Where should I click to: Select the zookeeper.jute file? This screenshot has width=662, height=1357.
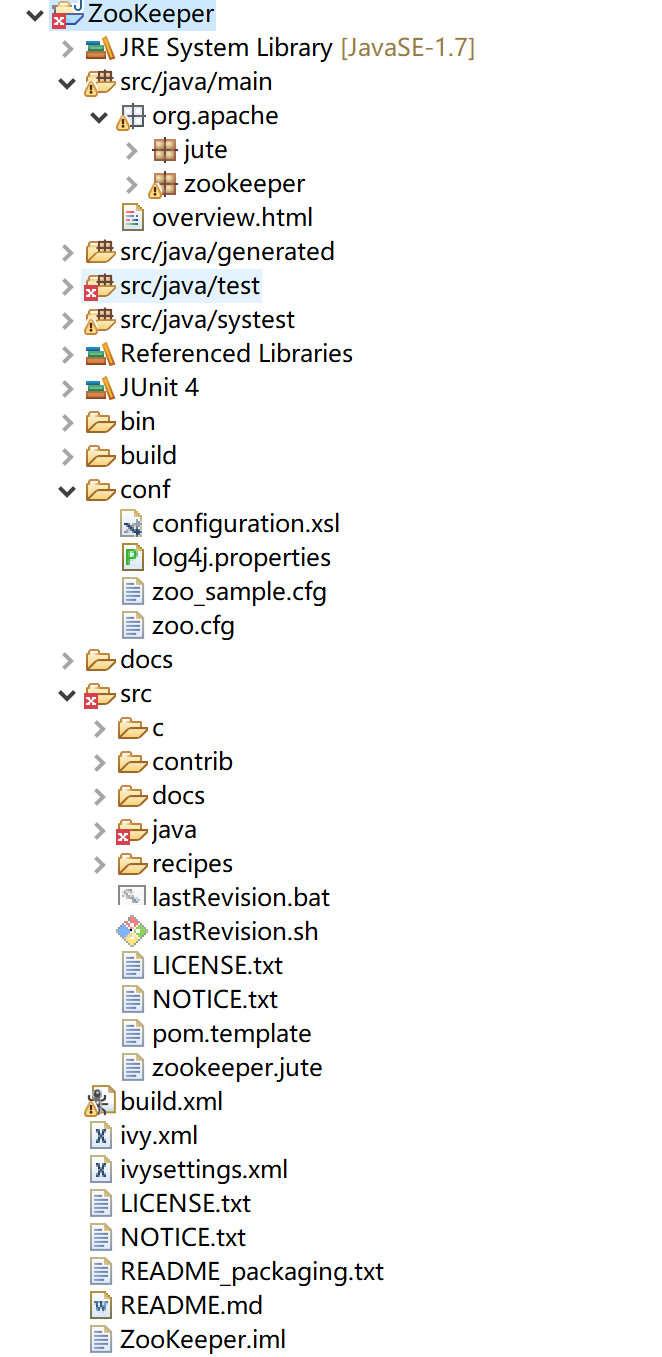coord(237,1068)
